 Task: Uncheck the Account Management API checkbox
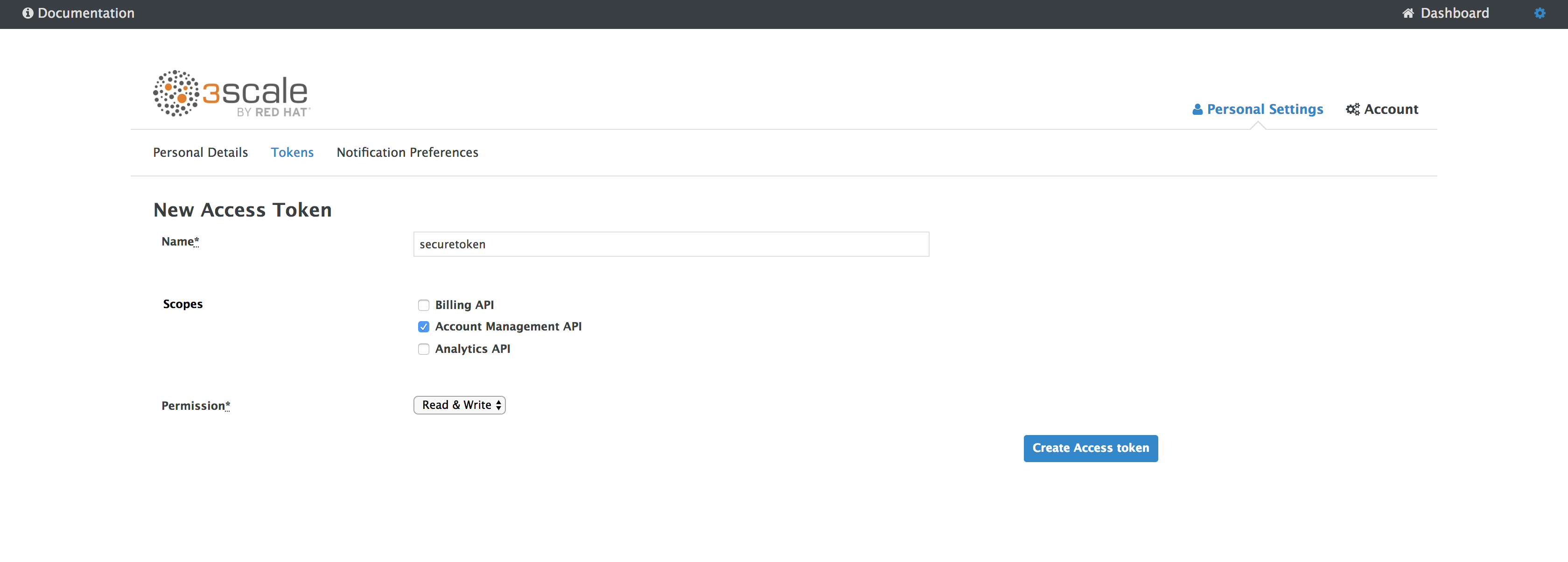pos(424,327)
